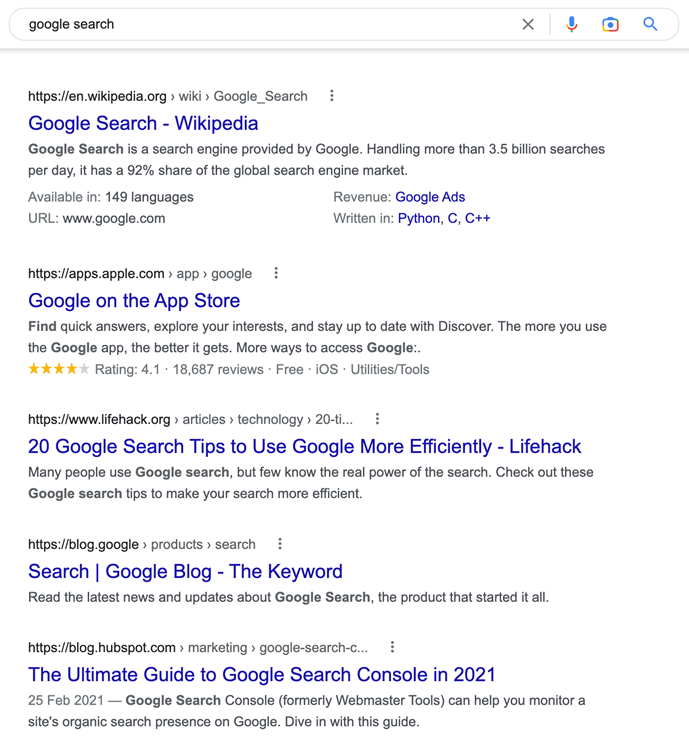The height and width of the screenshot is (750, 689).
Task: Click the en.wikipedia.org URL breadcrumb
Action: [97, 96]
